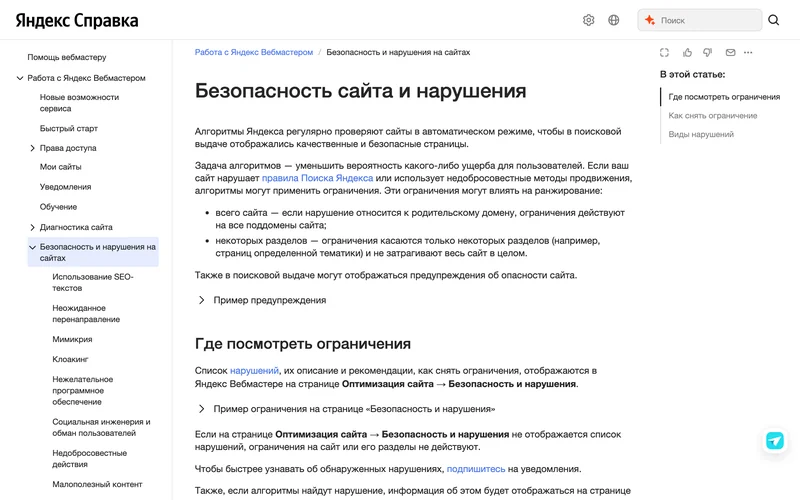Open Помощь вебмастеру in sidebar
This screenshot has height=500, width=800.
point(67,57)
